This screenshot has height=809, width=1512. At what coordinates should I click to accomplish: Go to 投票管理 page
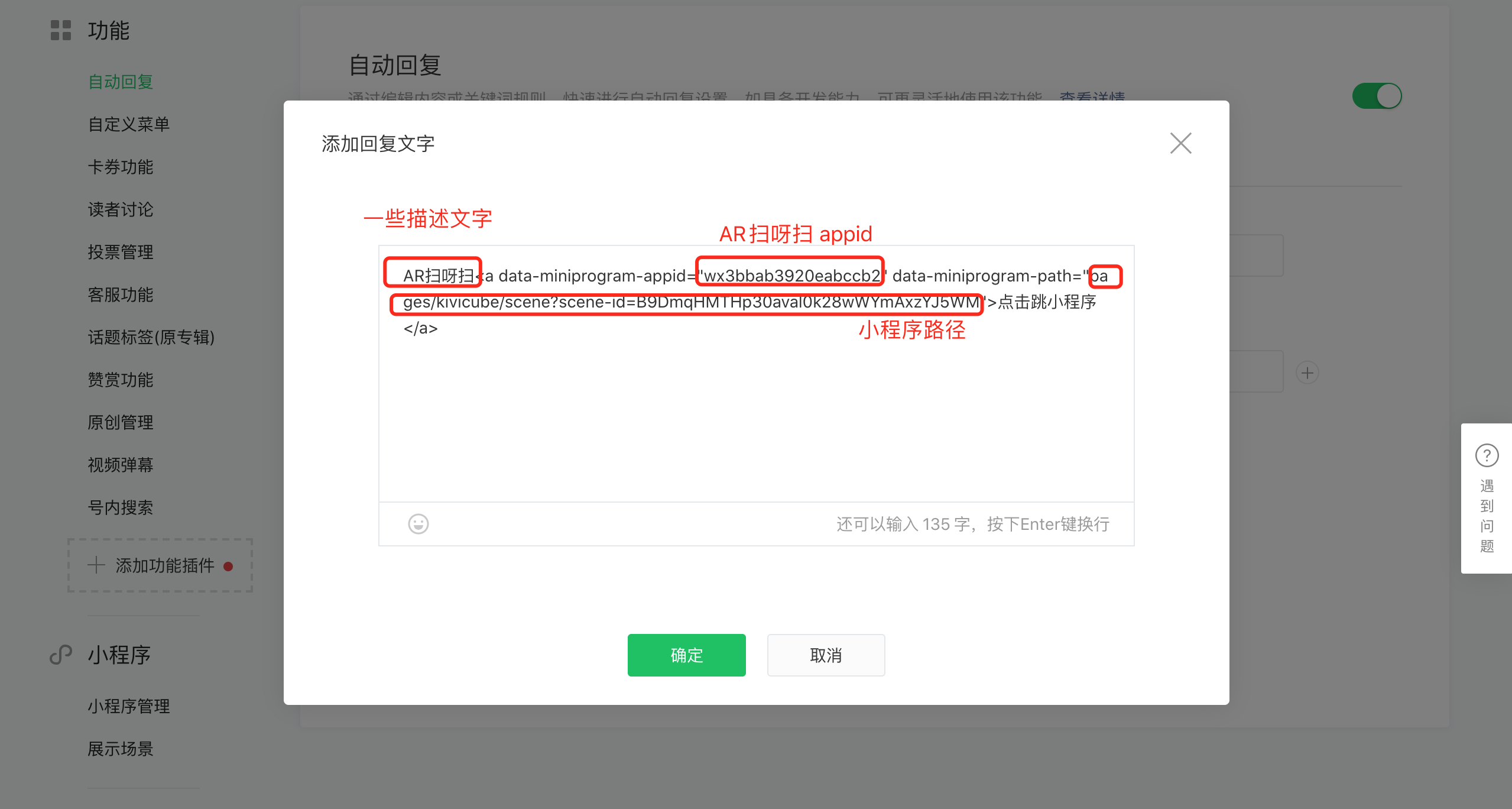pos(121,252)
